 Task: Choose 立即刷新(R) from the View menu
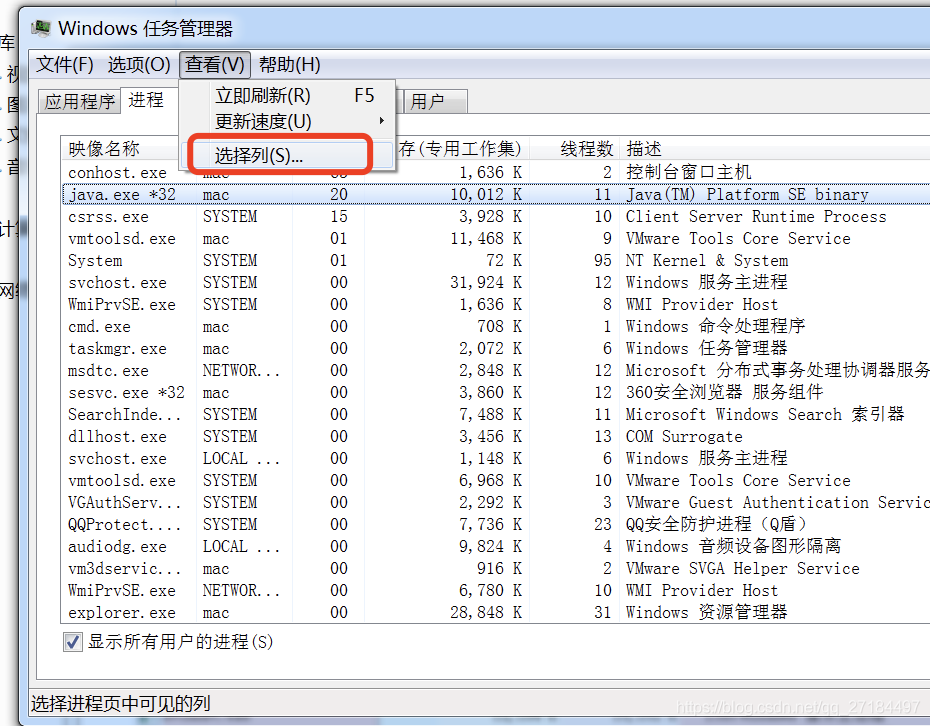coord(287,95)
